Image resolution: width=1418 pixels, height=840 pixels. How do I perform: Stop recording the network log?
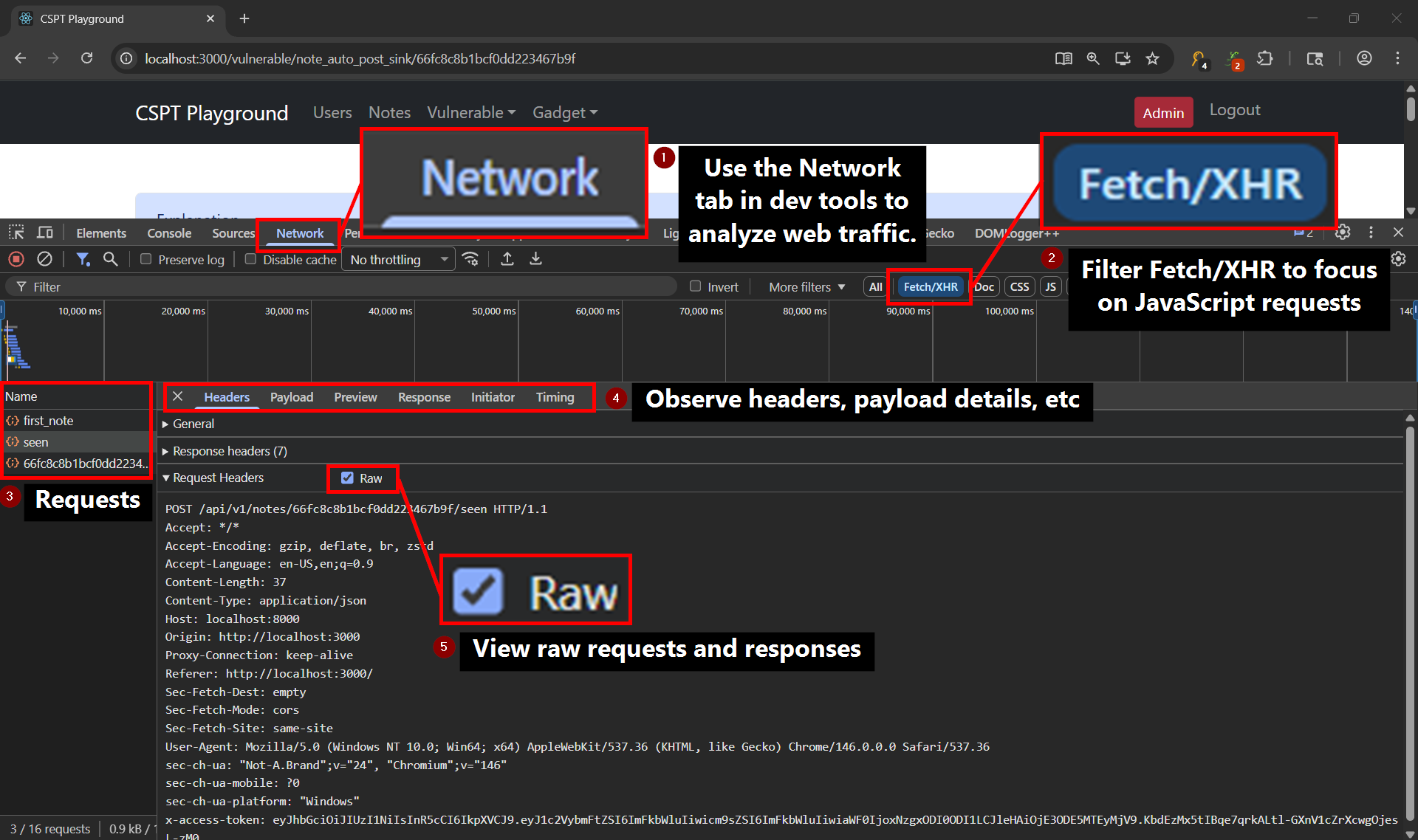click(16, 259)
